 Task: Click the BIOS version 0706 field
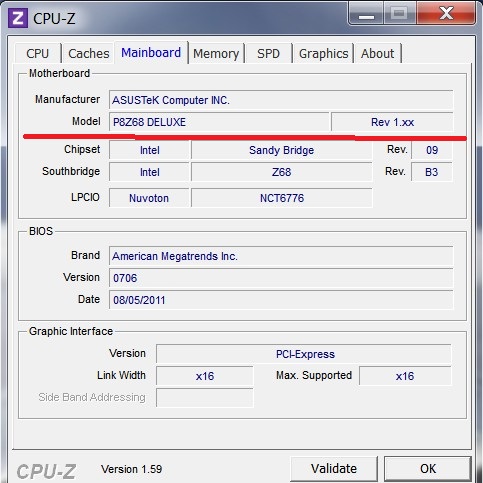[281, 278]
